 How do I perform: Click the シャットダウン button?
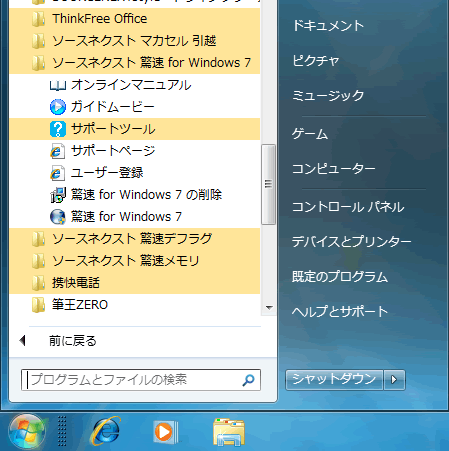(334, 380)
